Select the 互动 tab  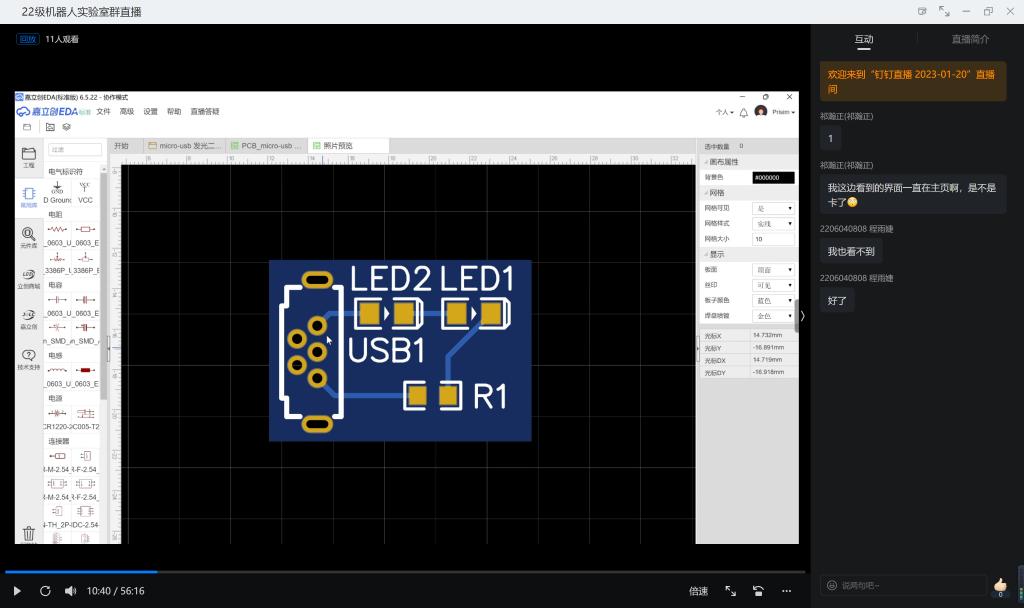pyautogui.click(x=863, y=39)
